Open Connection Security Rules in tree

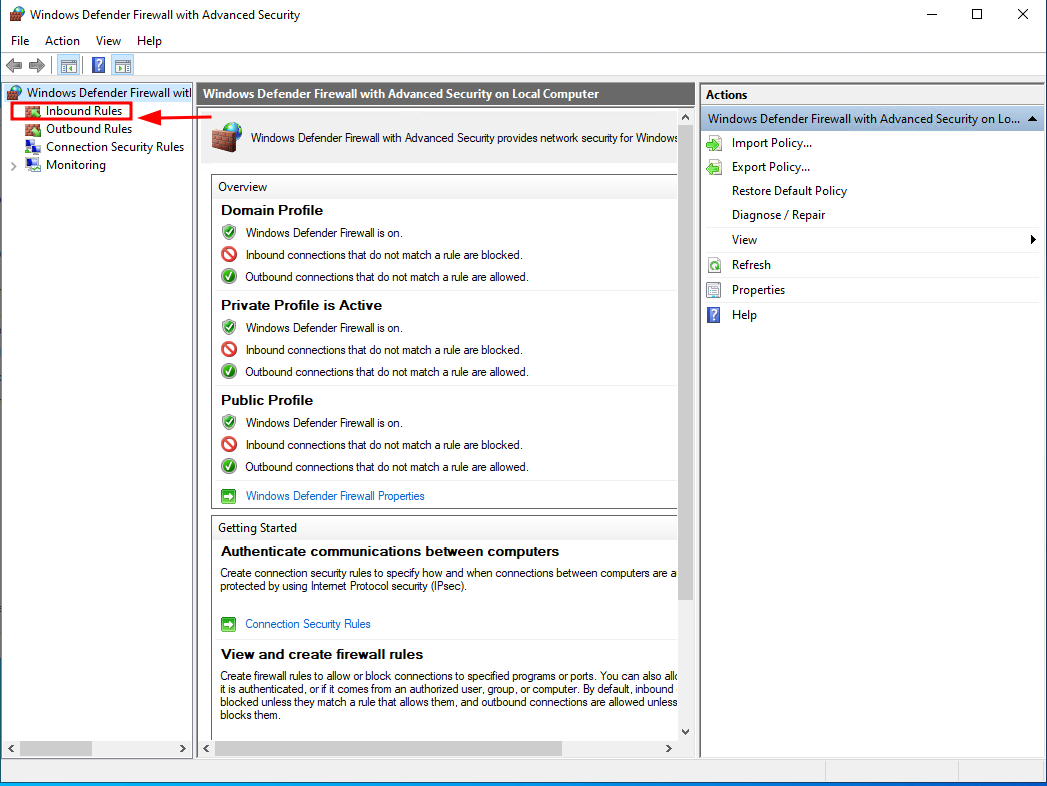point(114,147)
